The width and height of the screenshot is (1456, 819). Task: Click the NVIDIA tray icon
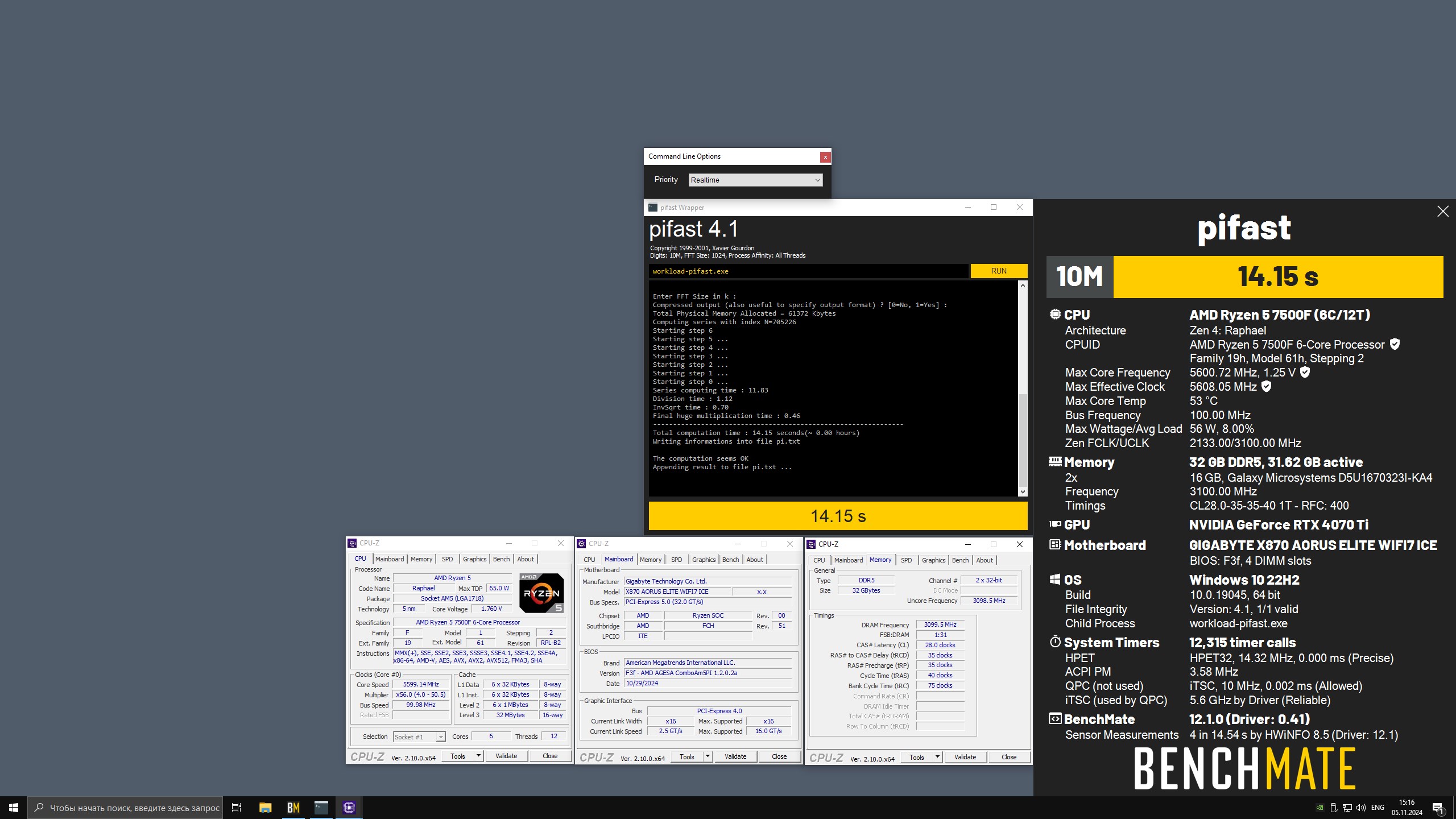pos(1319,808)
